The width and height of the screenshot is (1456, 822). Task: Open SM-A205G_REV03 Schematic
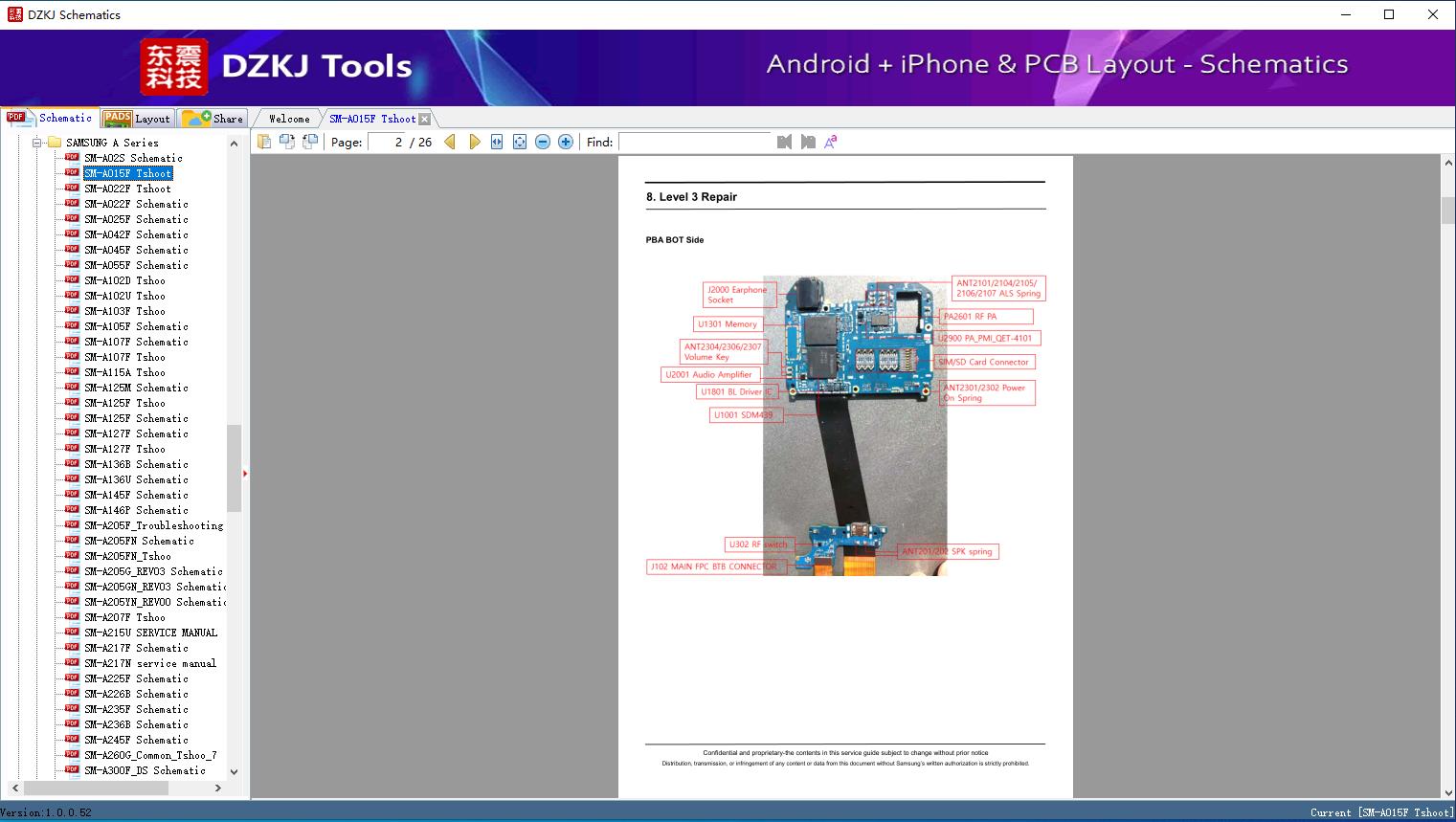tap(153, 571)
